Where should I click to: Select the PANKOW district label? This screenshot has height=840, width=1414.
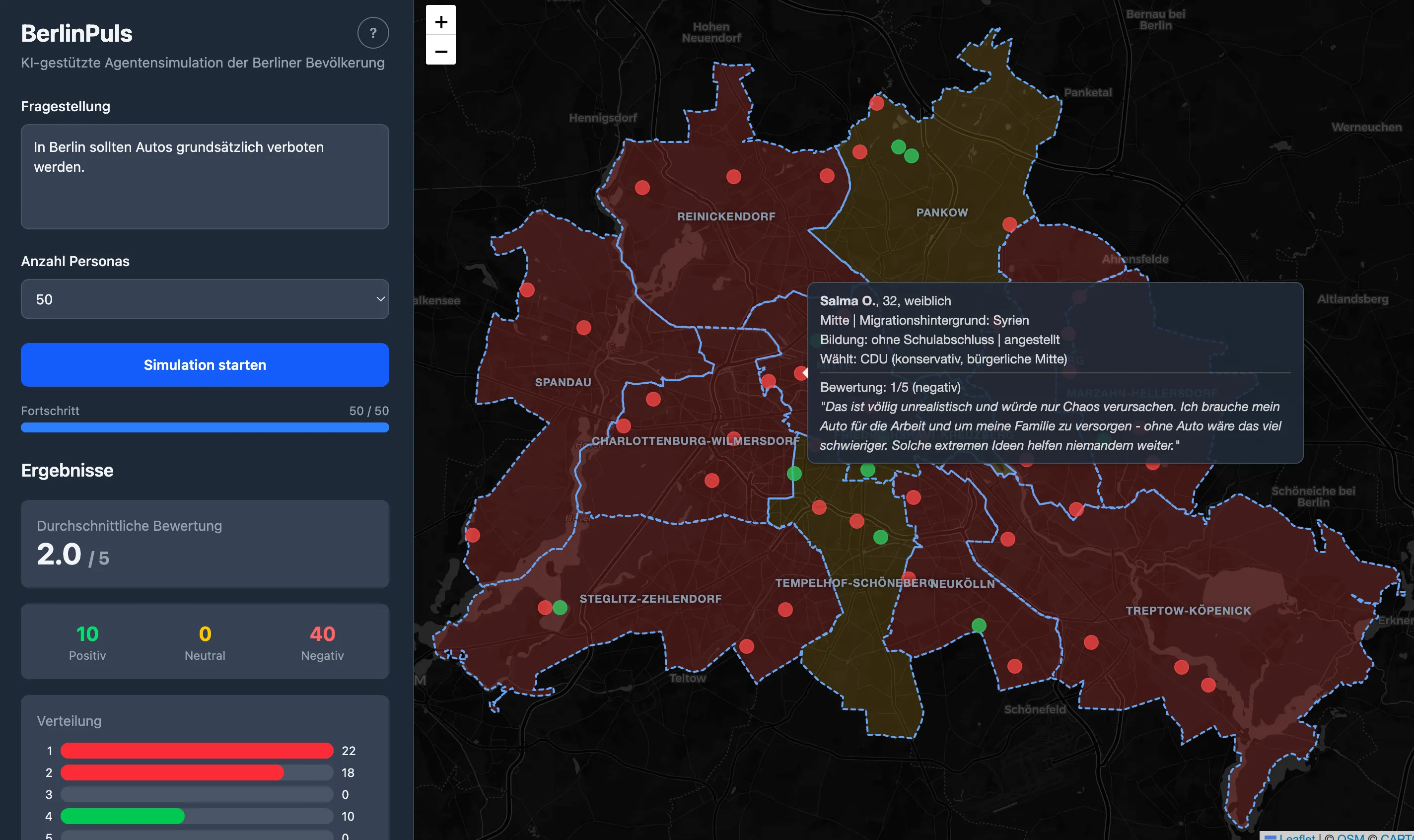pyautogui.click(x=942, y=212)
